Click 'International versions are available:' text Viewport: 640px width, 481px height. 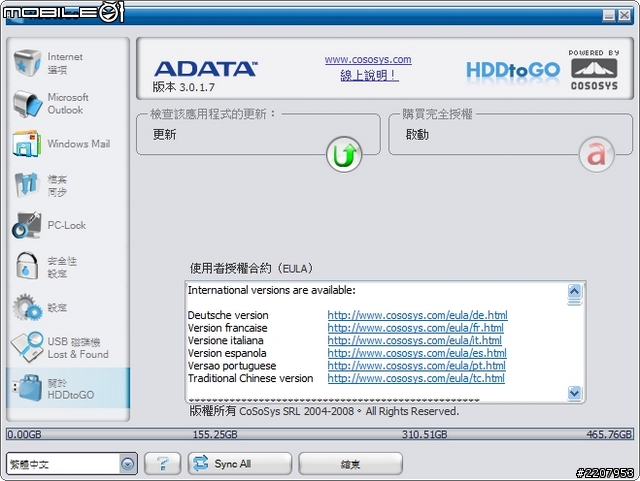(271, 290)
